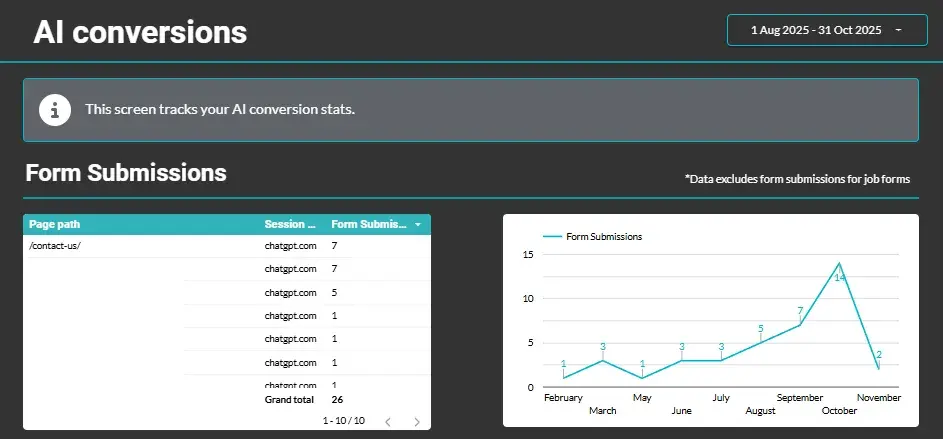This screenshot has height=439, width=943.
Task: Click the AI conversion stats banner text
Action: point(220,109)
